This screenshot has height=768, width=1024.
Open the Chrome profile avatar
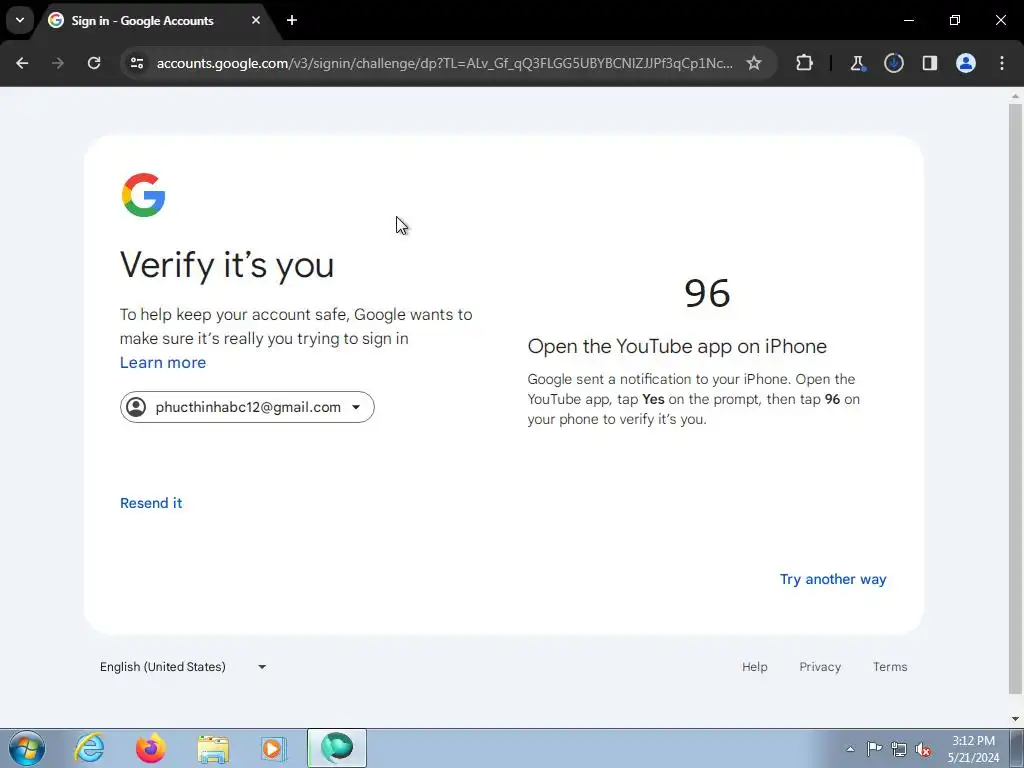tap(965, 63)
